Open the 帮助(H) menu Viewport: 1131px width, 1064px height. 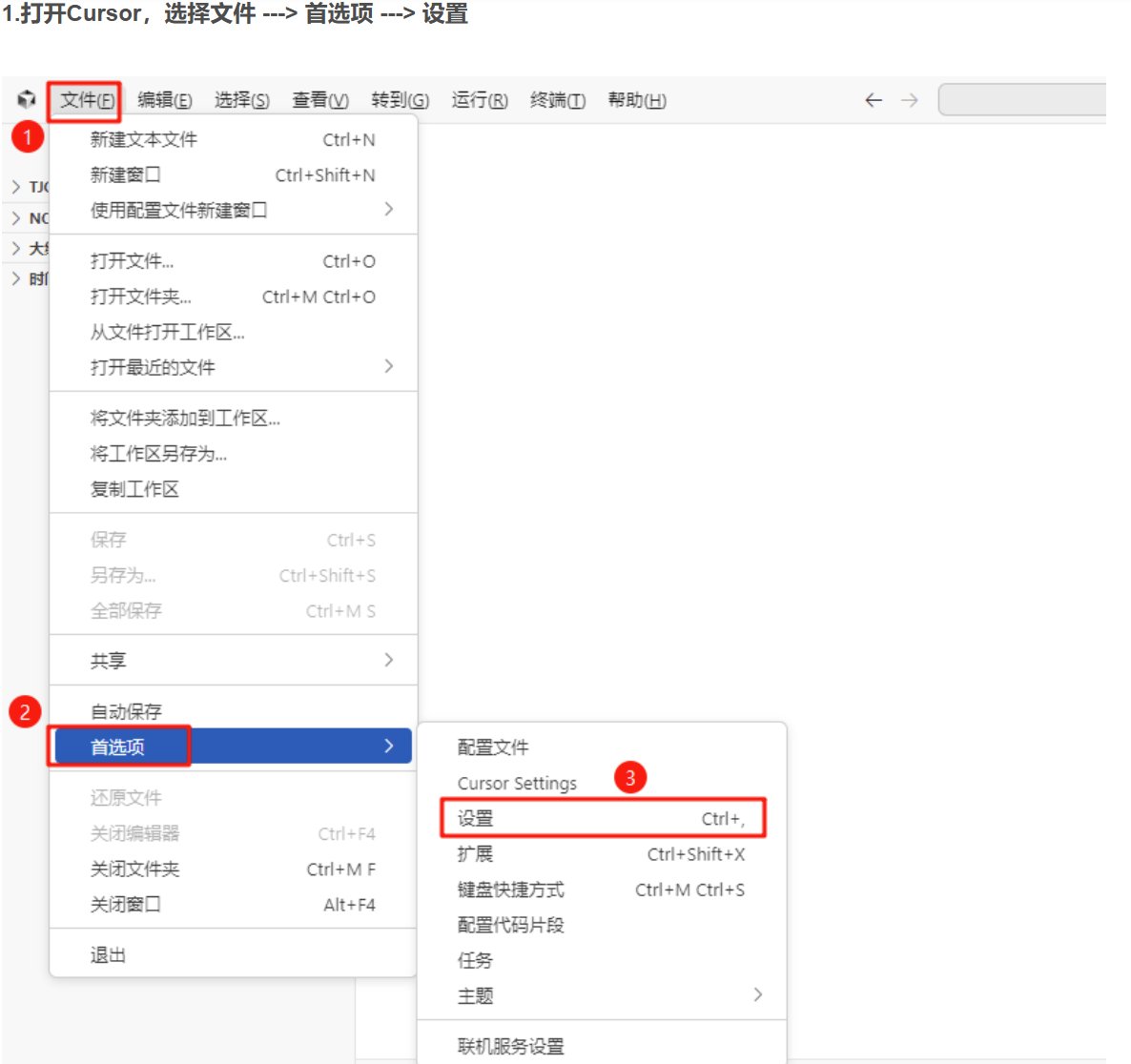[x=637, y=100]
